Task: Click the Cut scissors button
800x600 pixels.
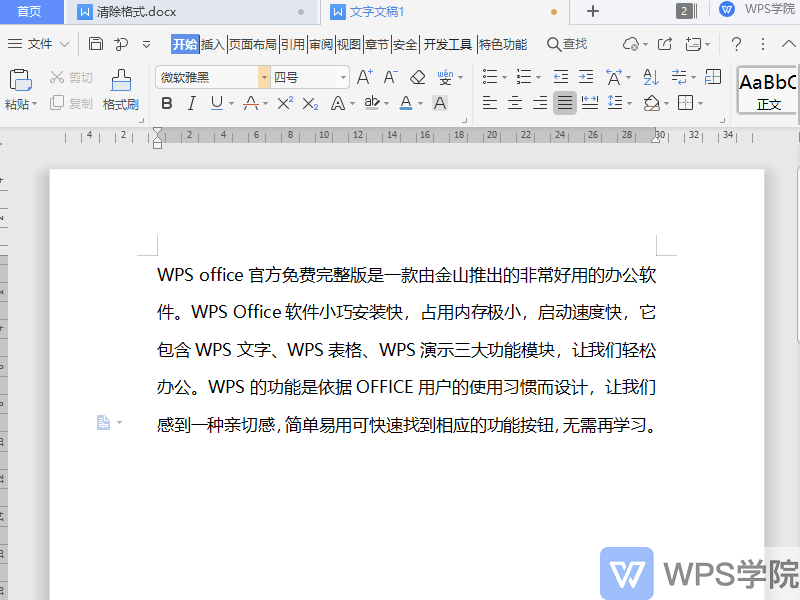Action: click(71, 77)
